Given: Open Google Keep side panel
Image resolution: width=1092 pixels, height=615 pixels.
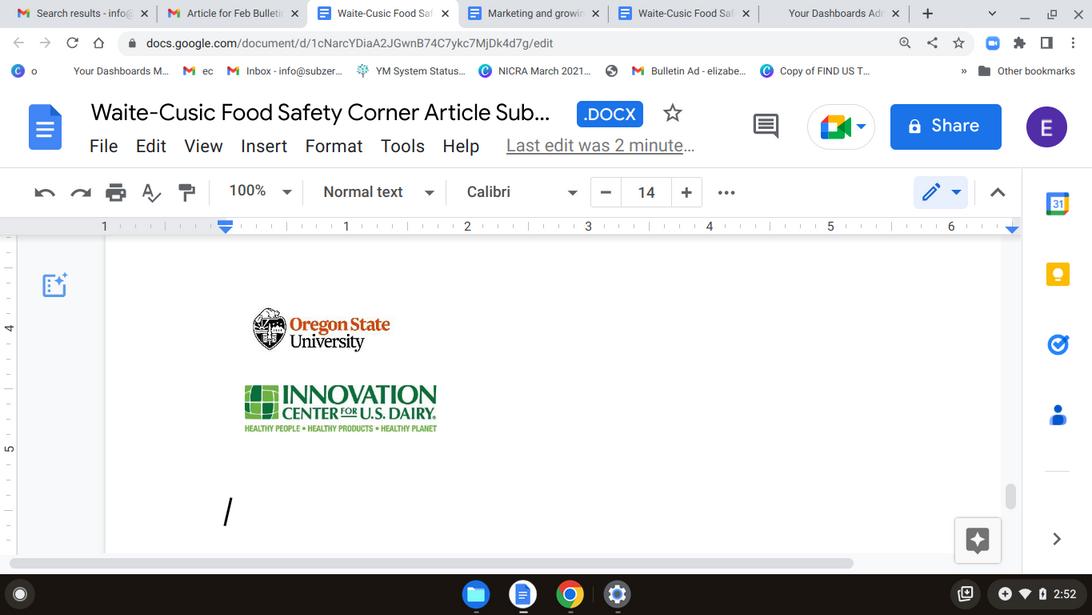Looking at the screenshot, I should click(1057, 274).
